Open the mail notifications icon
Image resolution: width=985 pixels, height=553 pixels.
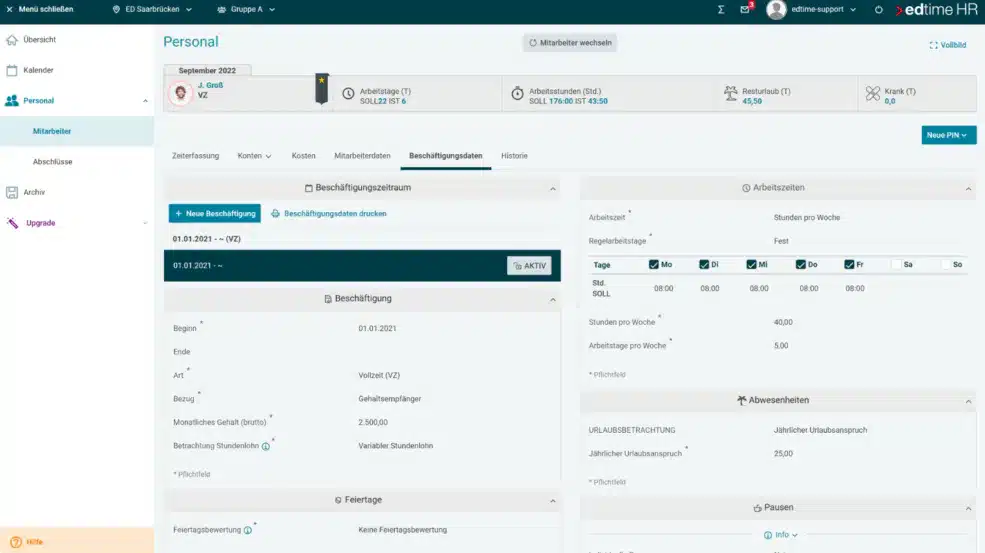coord(745,9)
